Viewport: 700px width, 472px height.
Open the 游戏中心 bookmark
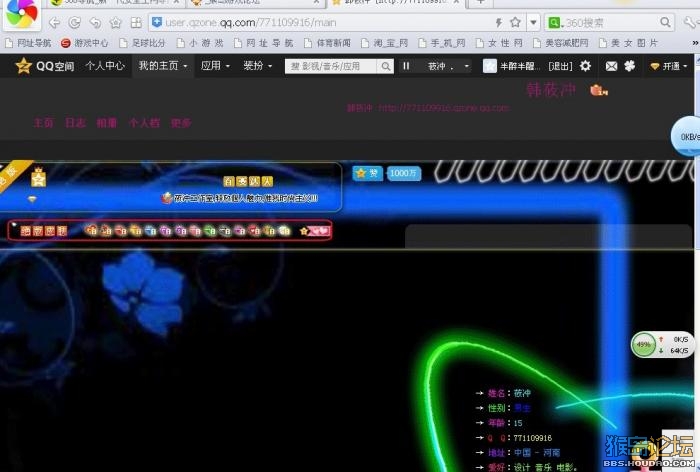84,43
